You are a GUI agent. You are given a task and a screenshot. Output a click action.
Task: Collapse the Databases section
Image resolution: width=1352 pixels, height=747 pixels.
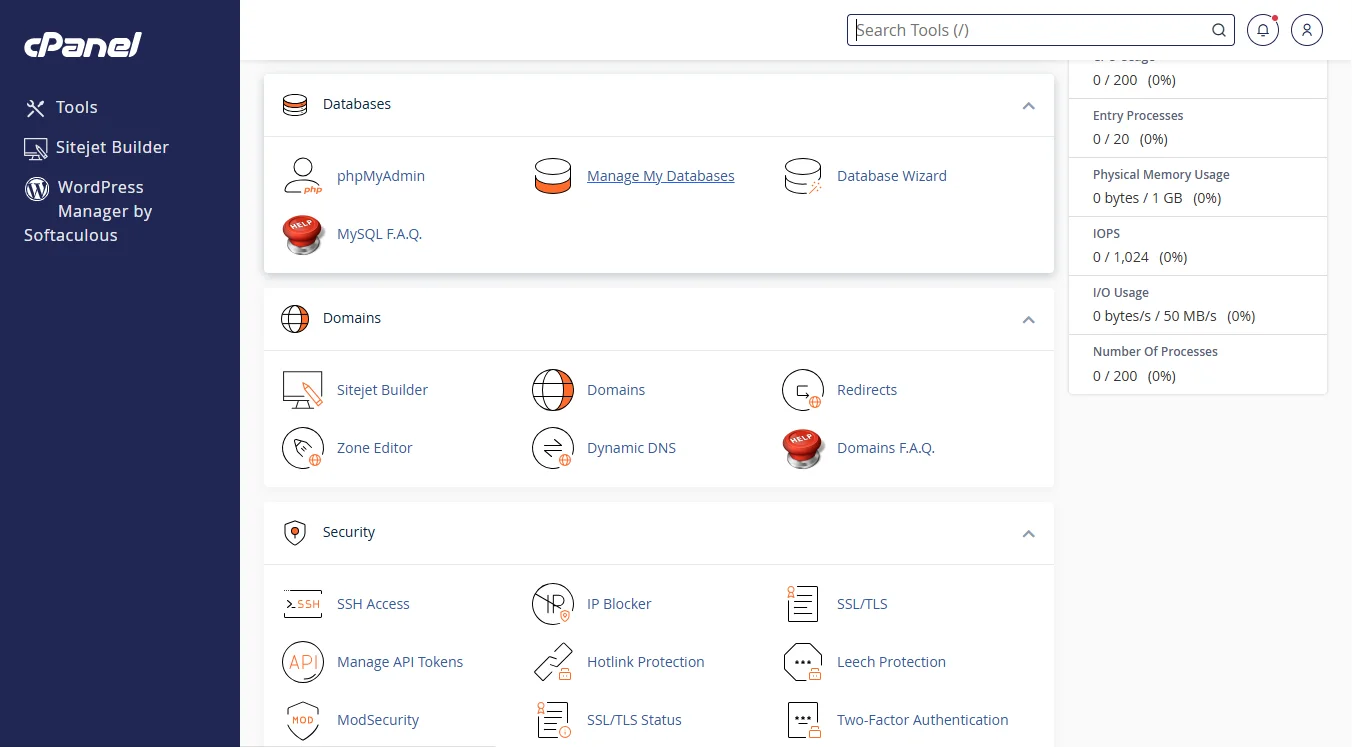[1028, 106]
